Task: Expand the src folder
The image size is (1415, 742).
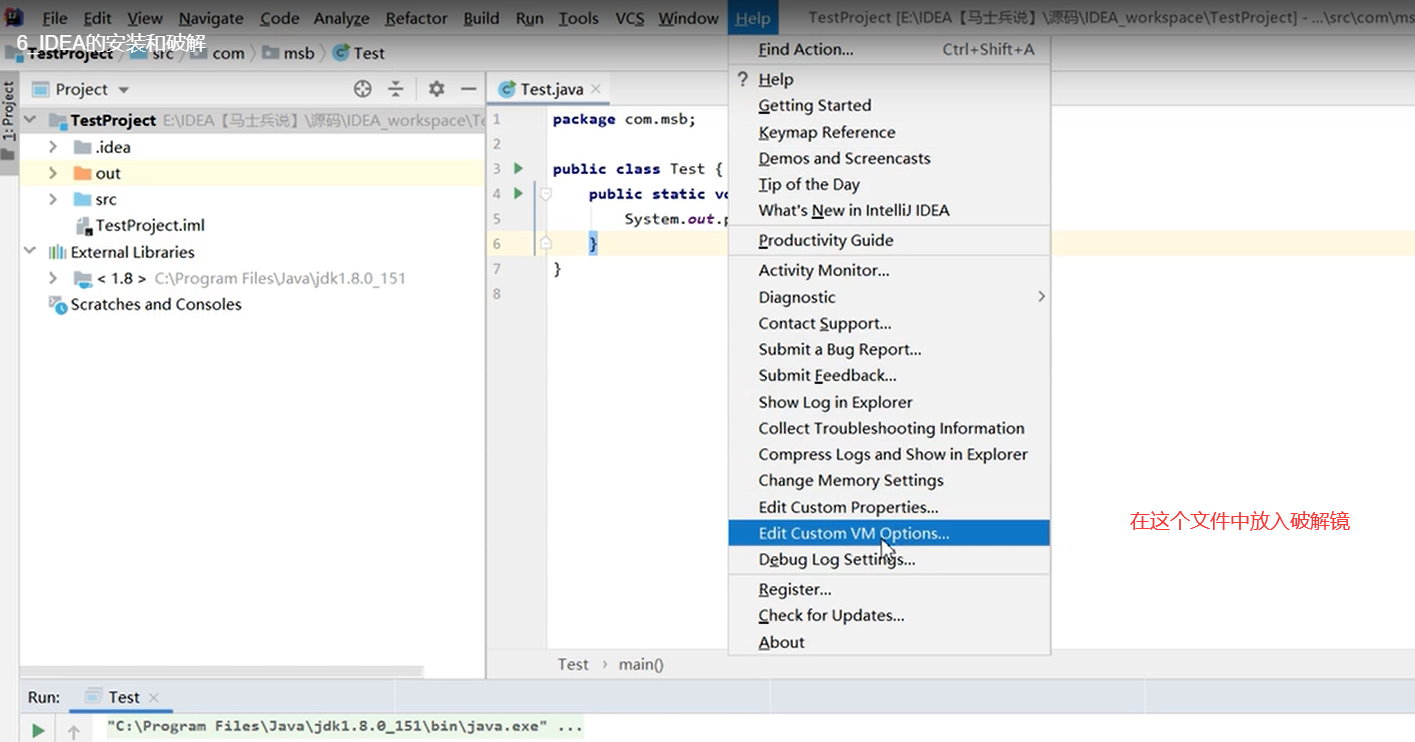Action: click(53, 199)
